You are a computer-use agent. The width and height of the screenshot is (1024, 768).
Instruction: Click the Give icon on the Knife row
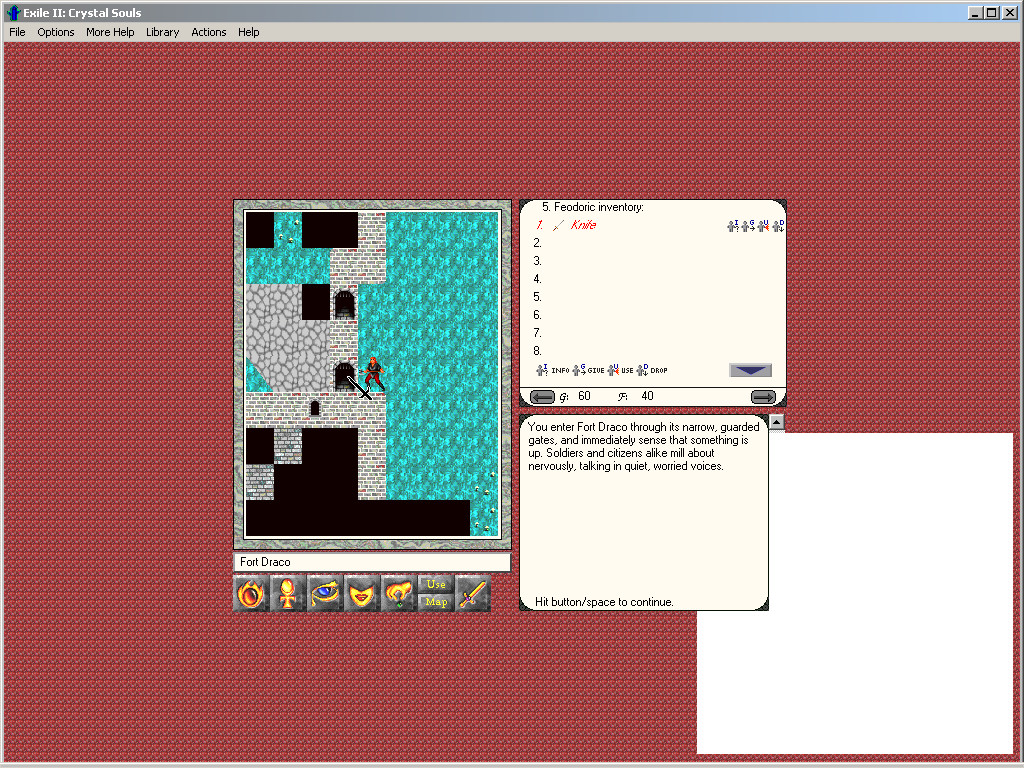pyautogui.click(x=748, y=226)
